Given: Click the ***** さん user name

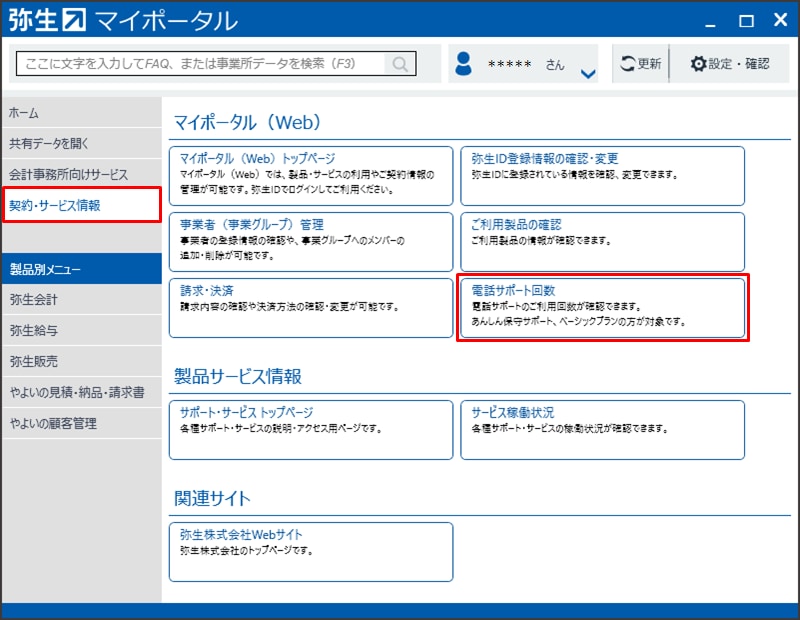Looking at the screenshot, I should coord(526,64).
